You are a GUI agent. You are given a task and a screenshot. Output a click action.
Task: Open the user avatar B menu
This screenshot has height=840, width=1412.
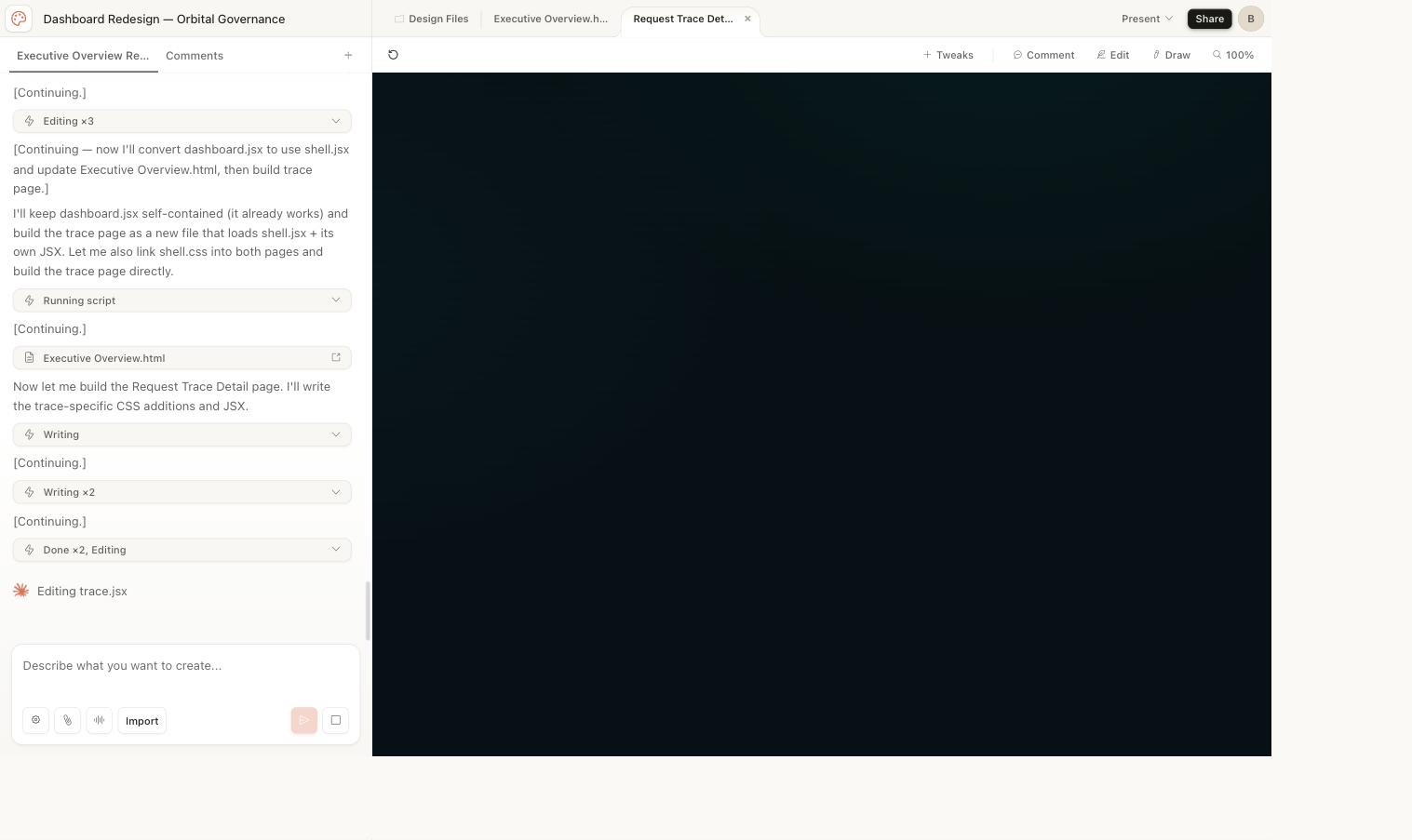click(x=1250, y=19)
